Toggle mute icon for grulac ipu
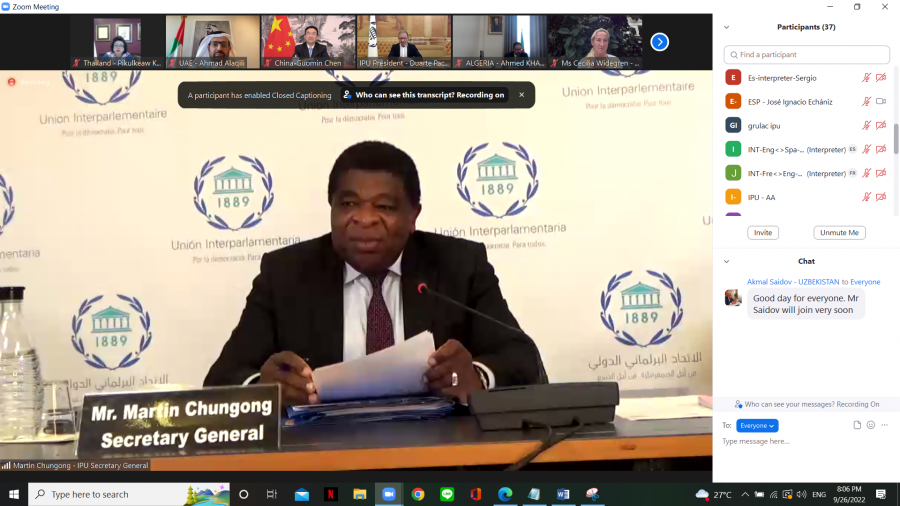 pos(867,125)
